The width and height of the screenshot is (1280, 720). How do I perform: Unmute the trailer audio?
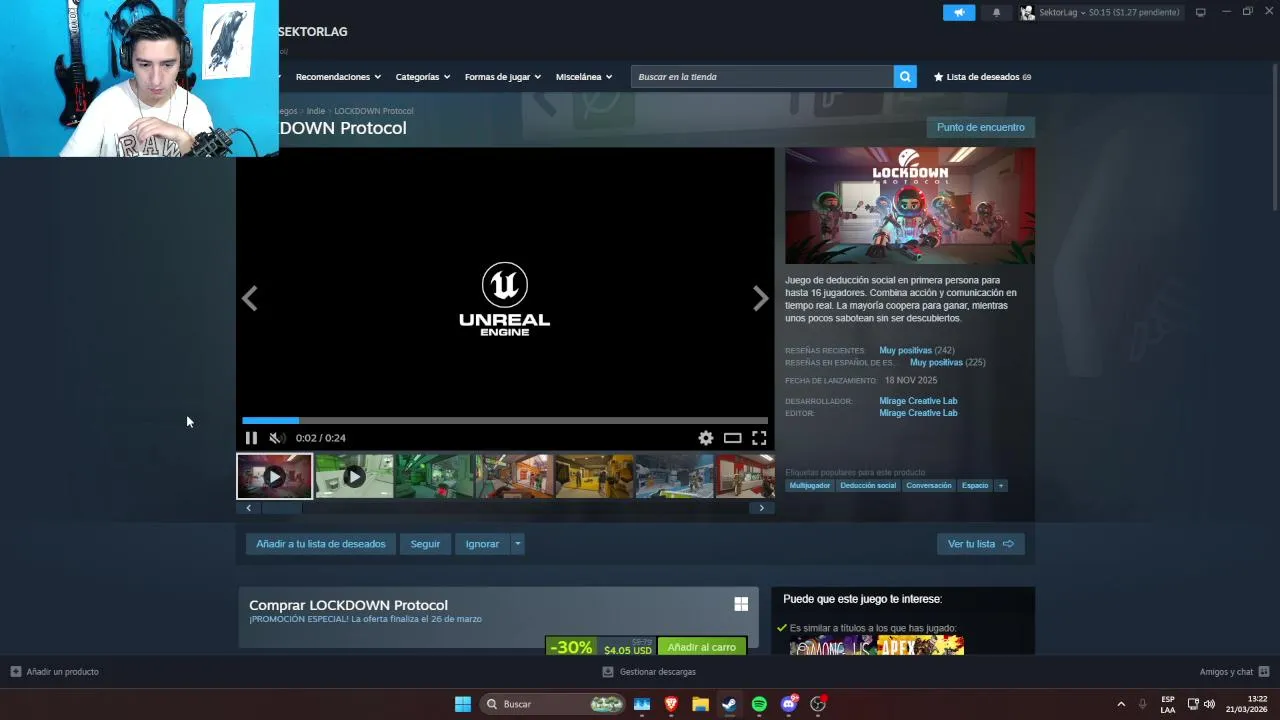[277, 438]
